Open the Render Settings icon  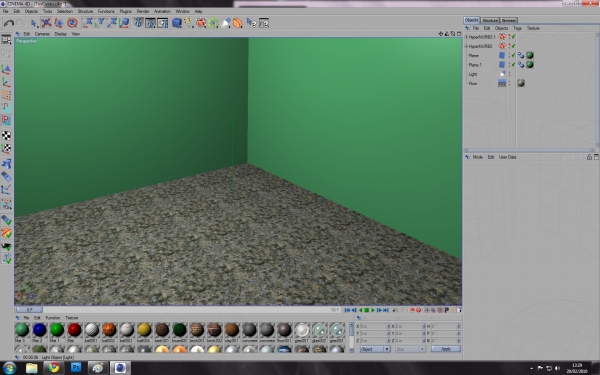pyautogui.click(x=163, y=23)
